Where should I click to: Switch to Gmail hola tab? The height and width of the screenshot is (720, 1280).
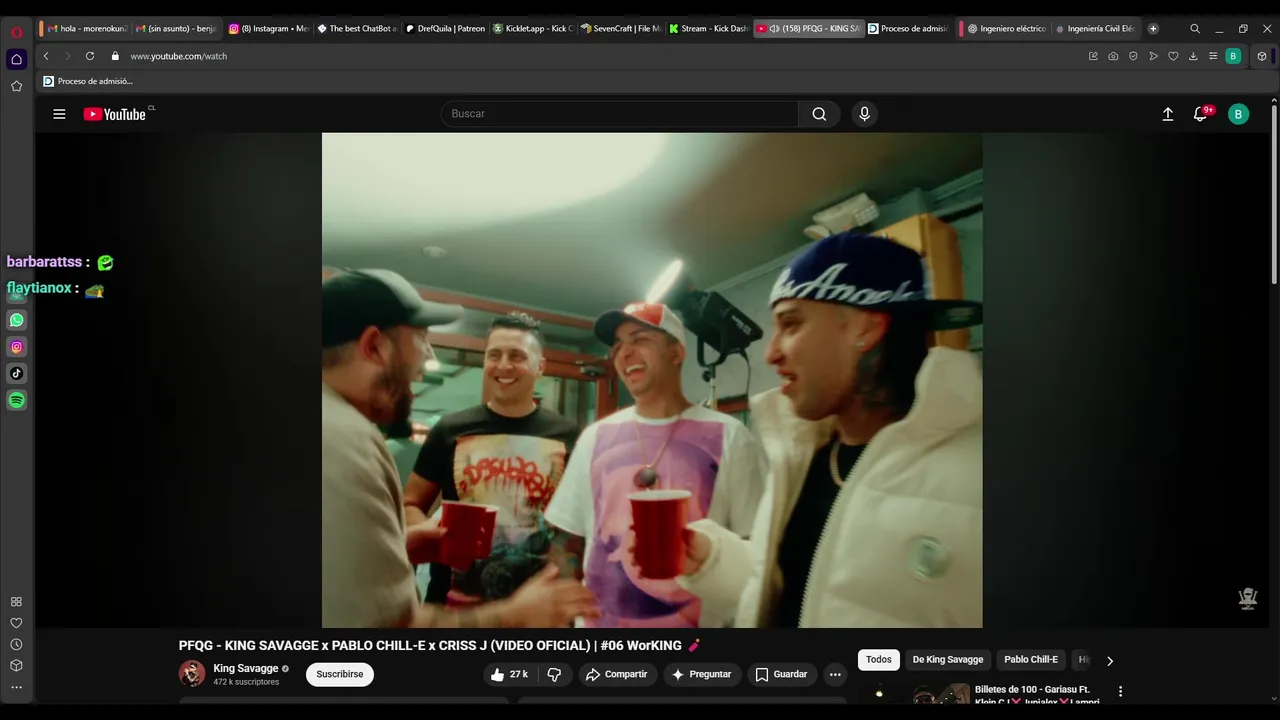(x=87, y=29)
